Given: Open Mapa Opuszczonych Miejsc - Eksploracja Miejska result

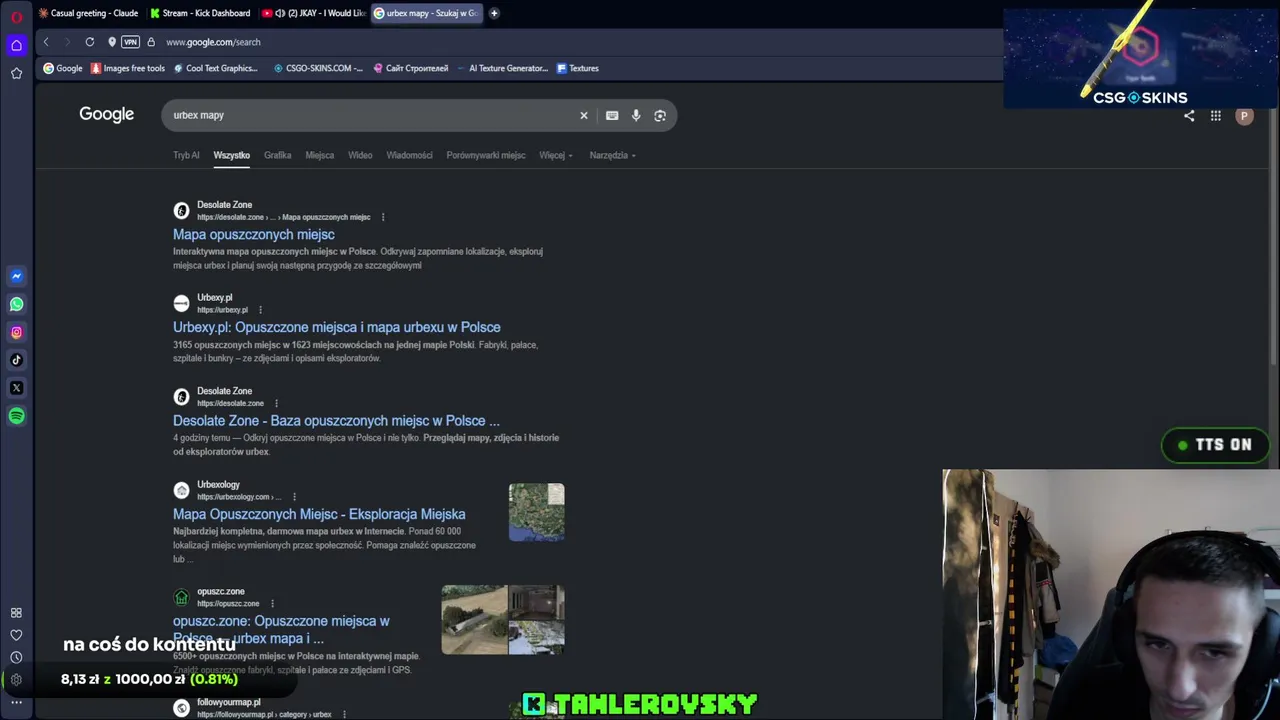Looking at the screenshot, I should click(x=319, y=514).
